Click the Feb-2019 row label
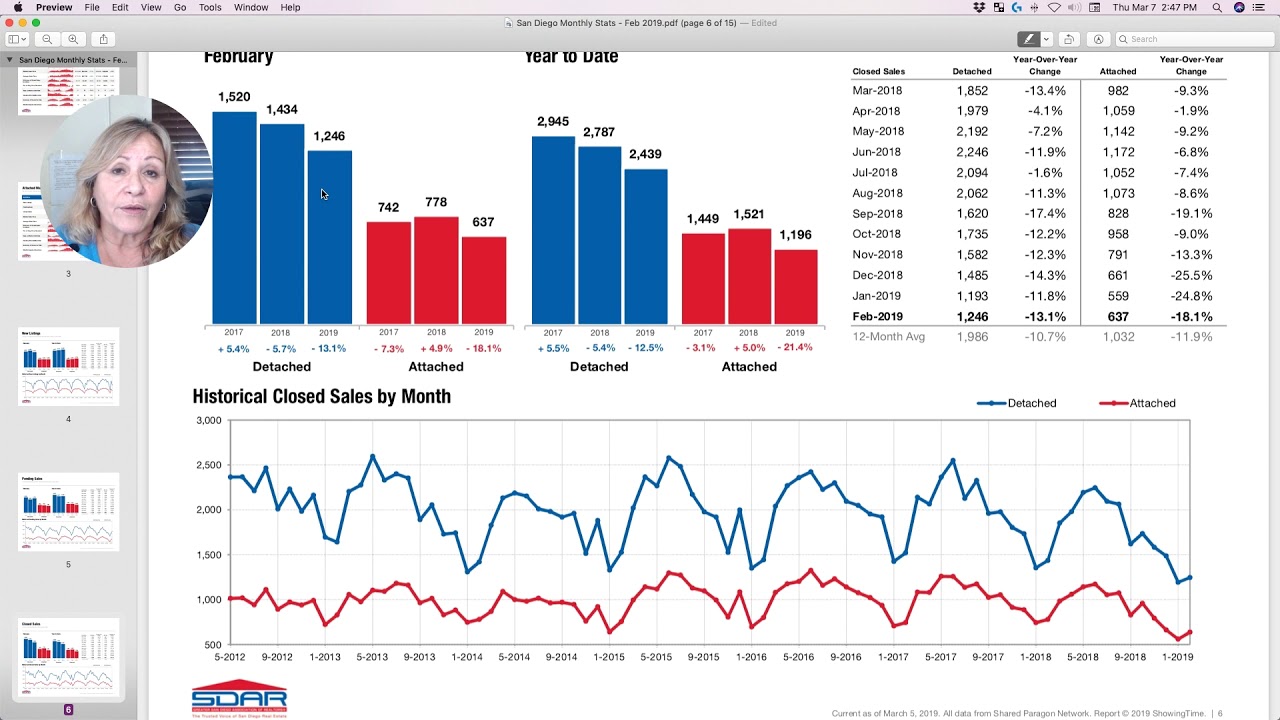This screenshot has height=720, width=1280. click(x=877, y=317)
